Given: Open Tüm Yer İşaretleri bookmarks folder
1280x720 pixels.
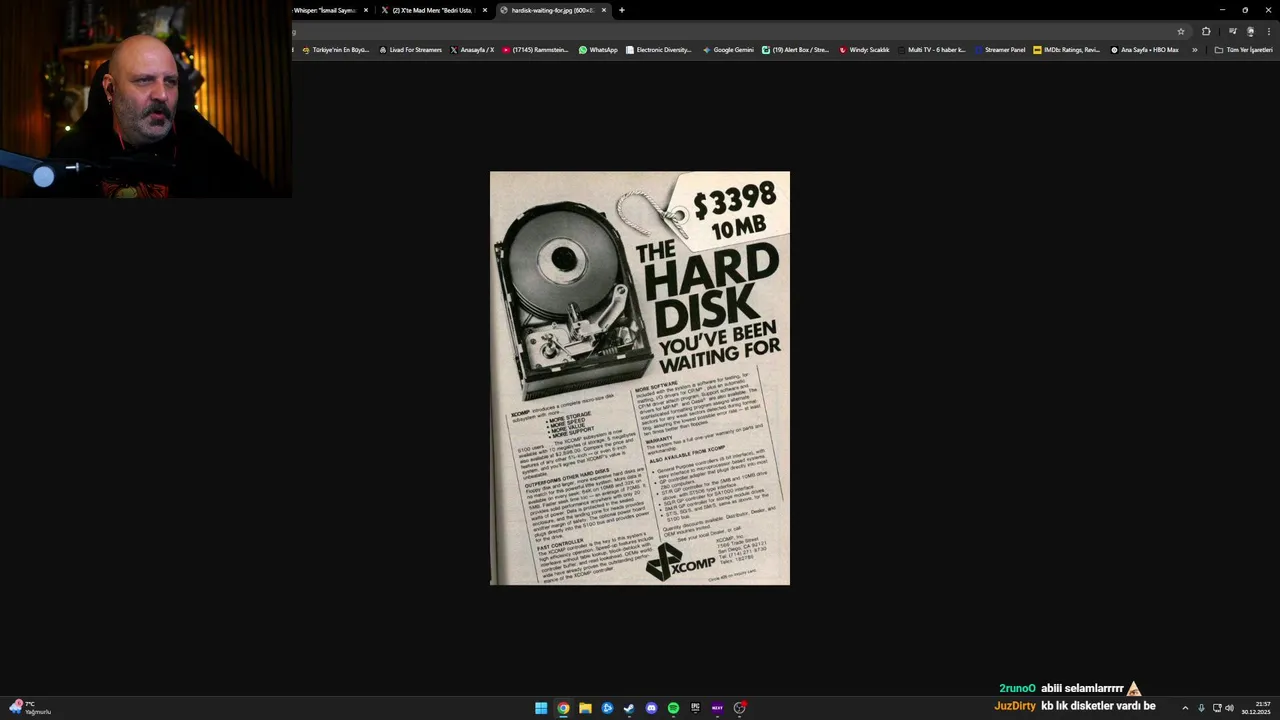Looking at the screenshot, I should (1243, 50).
